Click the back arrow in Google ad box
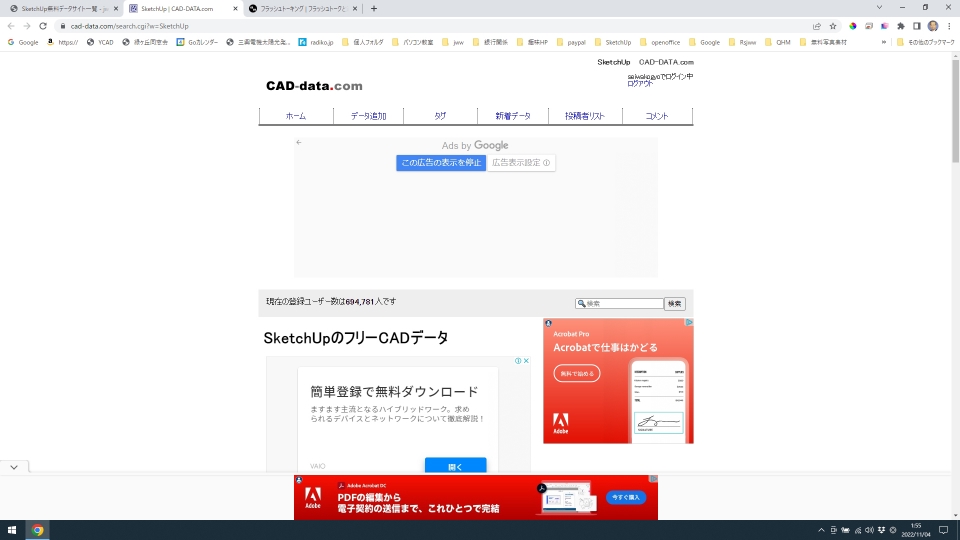960x540 pixels. 299,142
